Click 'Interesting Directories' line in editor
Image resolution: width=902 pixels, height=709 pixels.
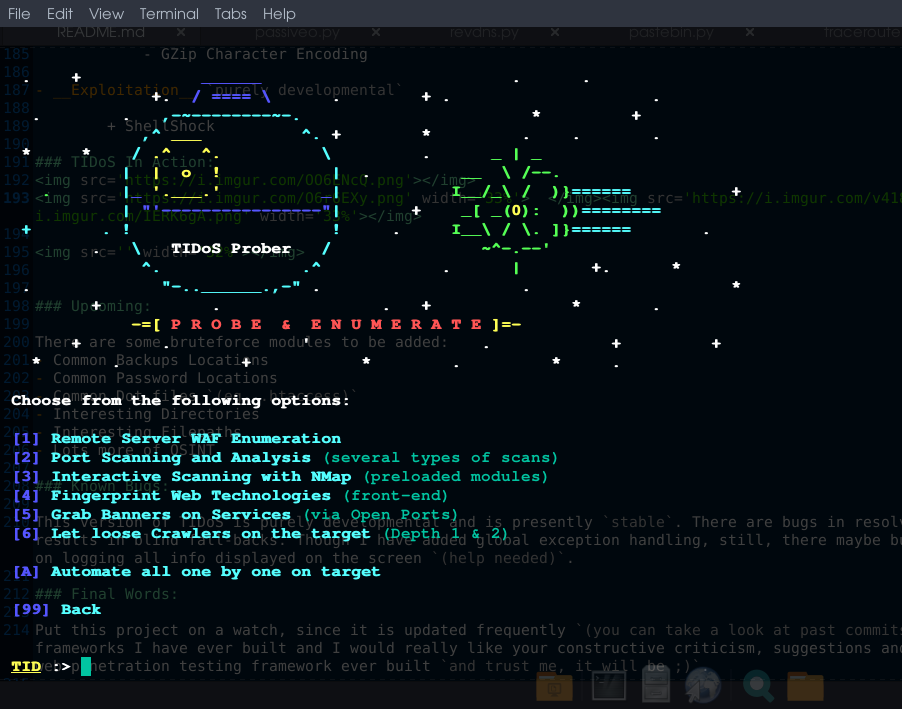(156, 414)
